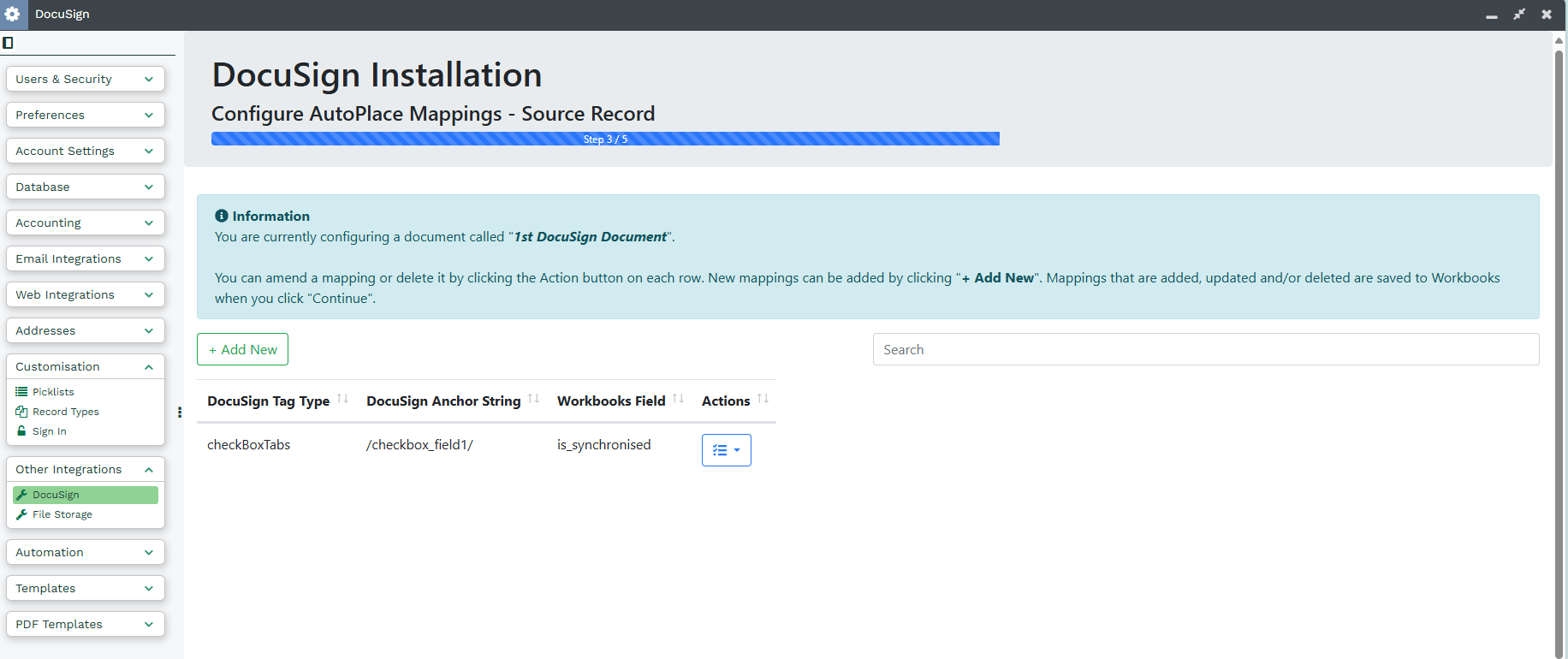Image resolution: width=1568 pixels, height=659 pixels.
Task: Expand Preferences section
Action: coord(86,115)
